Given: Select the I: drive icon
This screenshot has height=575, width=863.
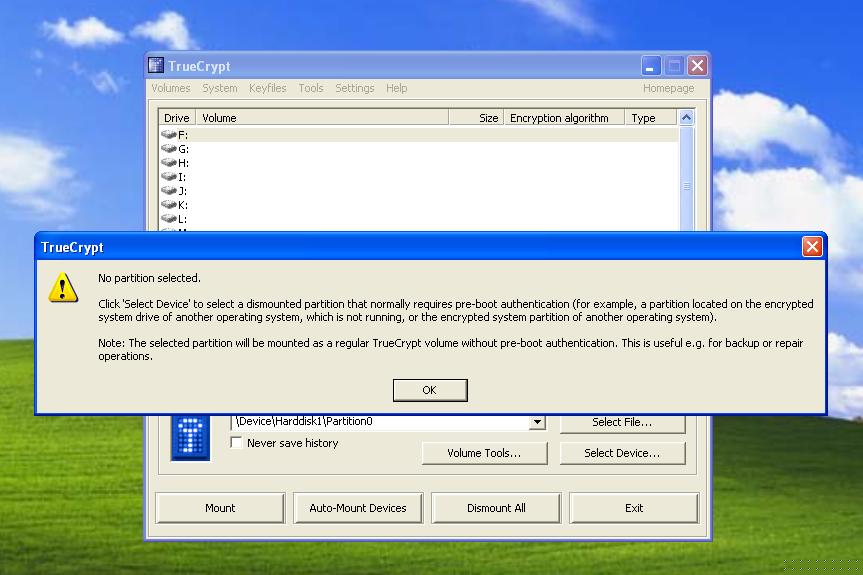Looking at the screenshot, I should pyautogui.click(x=169, y=177).
